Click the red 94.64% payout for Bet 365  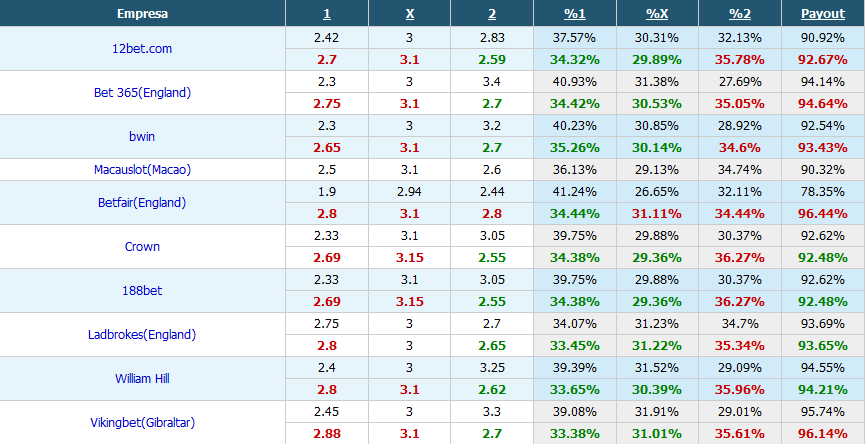823,104
